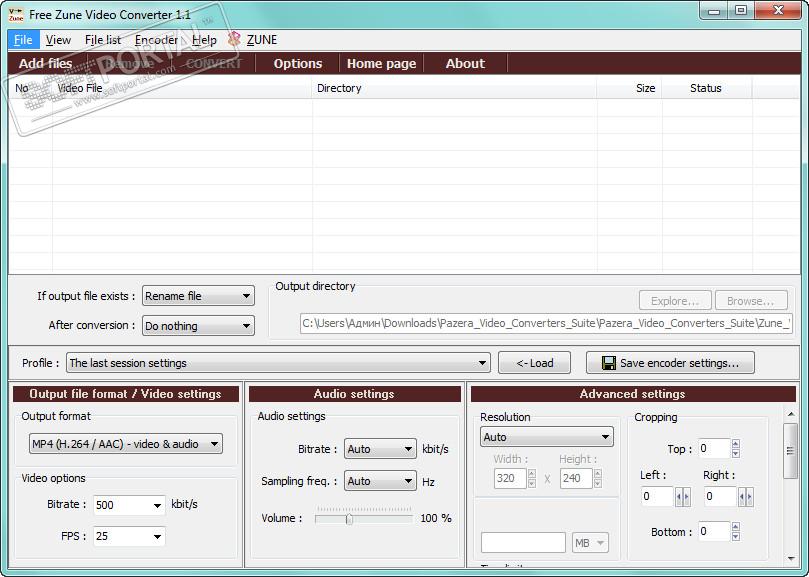Click Advanced settings scrollbar thumb
Screen dimensions: 809x577
click(x=790, y=451)
